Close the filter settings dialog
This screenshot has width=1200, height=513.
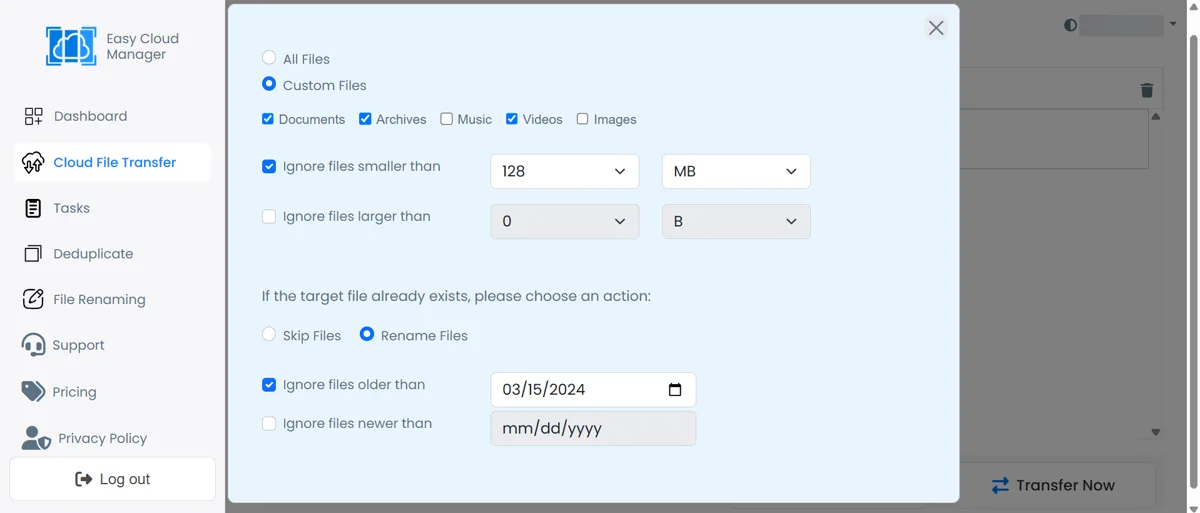[x=936, y=28]
